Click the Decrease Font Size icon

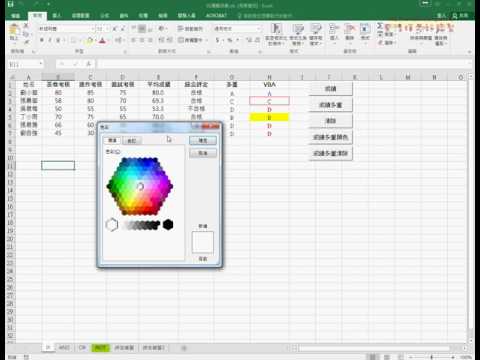[123, 29]
